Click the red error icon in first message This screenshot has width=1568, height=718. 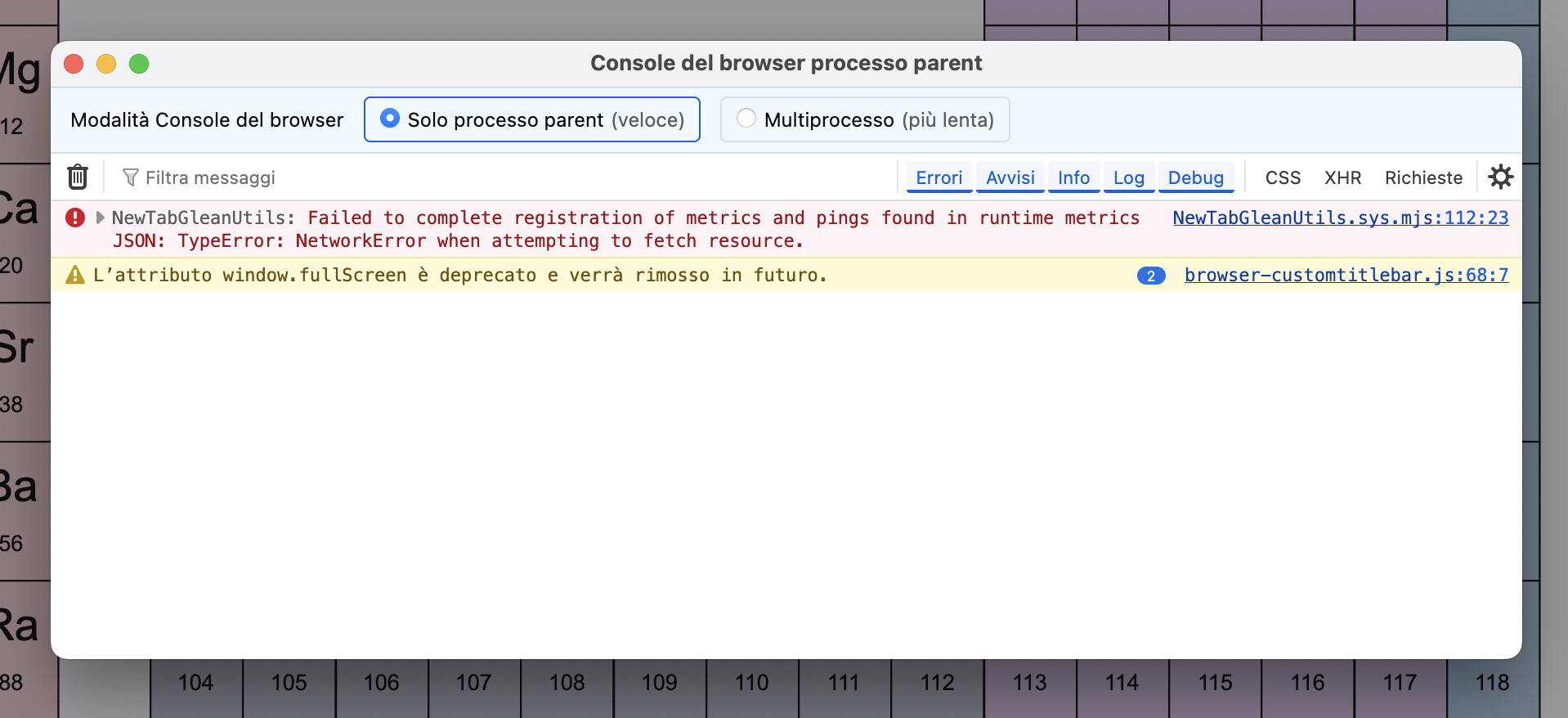pyautogui.click(x=75, y=218)
